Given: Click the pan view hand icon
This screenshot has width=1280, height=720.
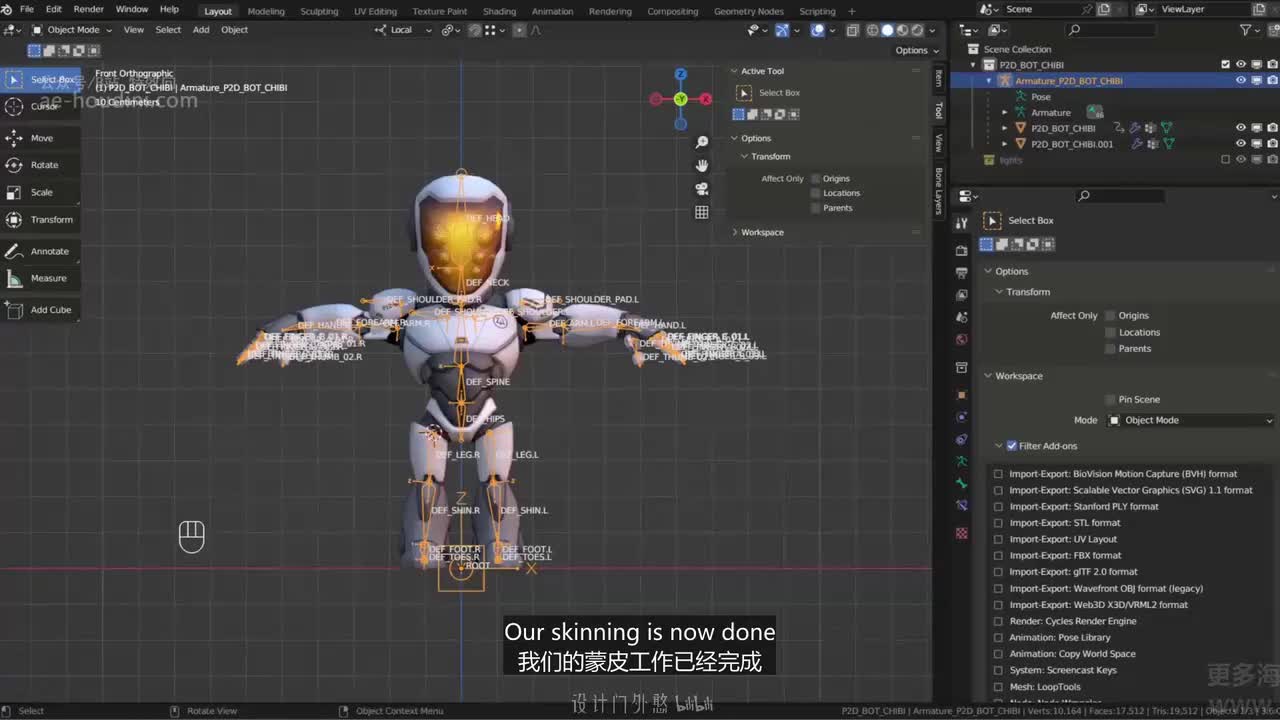Looking at the screenshot, I should tap(702, 165).
